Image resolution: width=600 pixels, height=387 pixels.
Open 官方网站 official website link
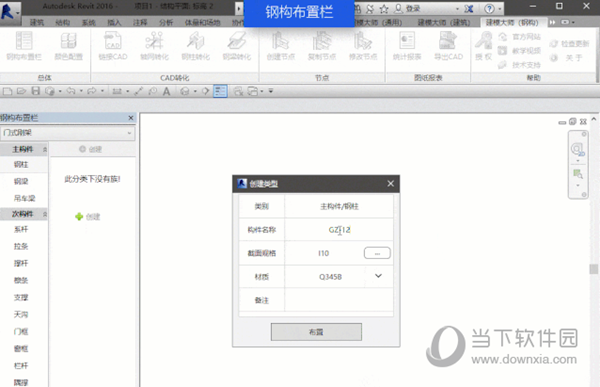(x=520, y=37)
